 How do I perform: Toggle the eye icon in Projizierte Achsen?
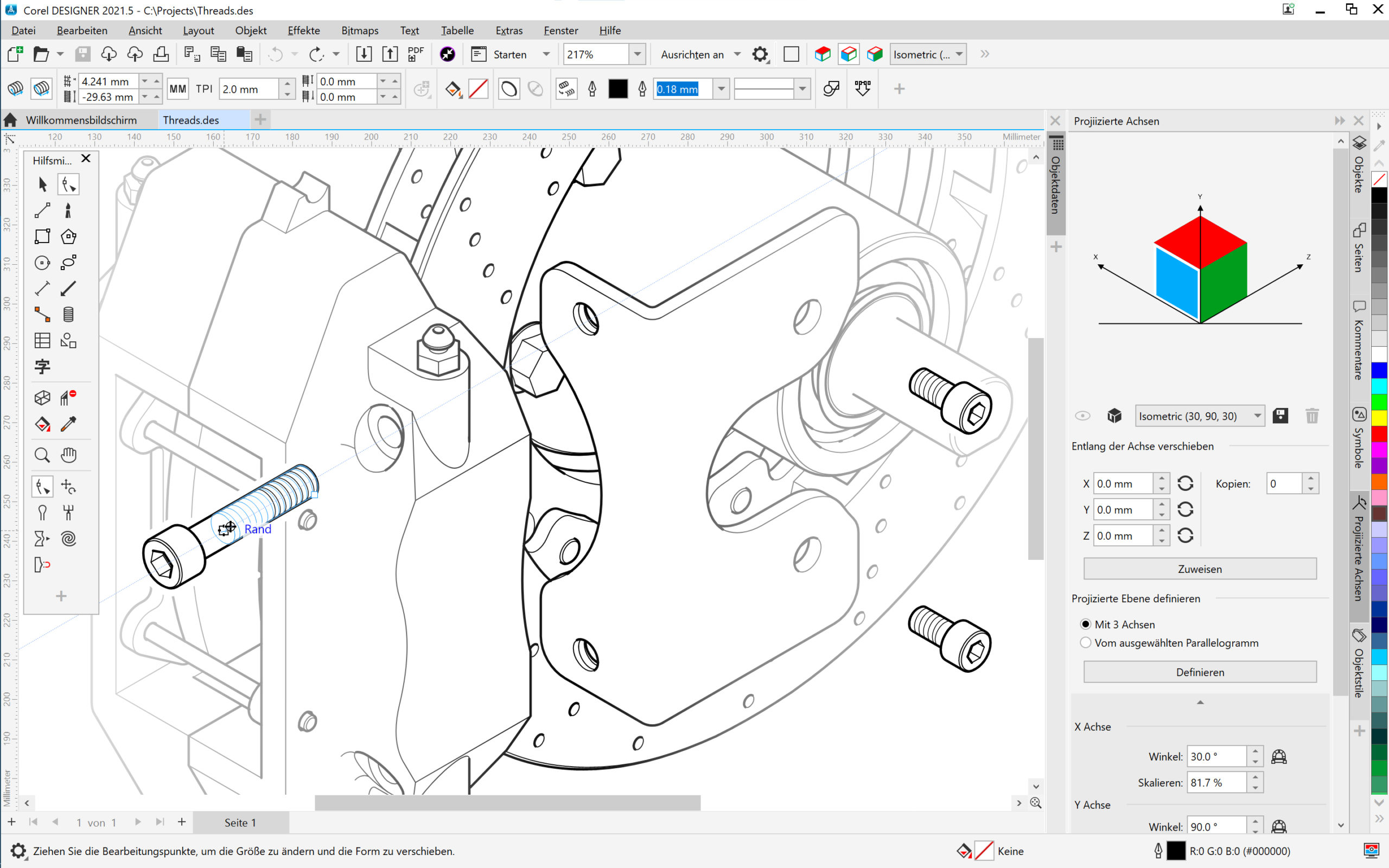pos(1084,415)
